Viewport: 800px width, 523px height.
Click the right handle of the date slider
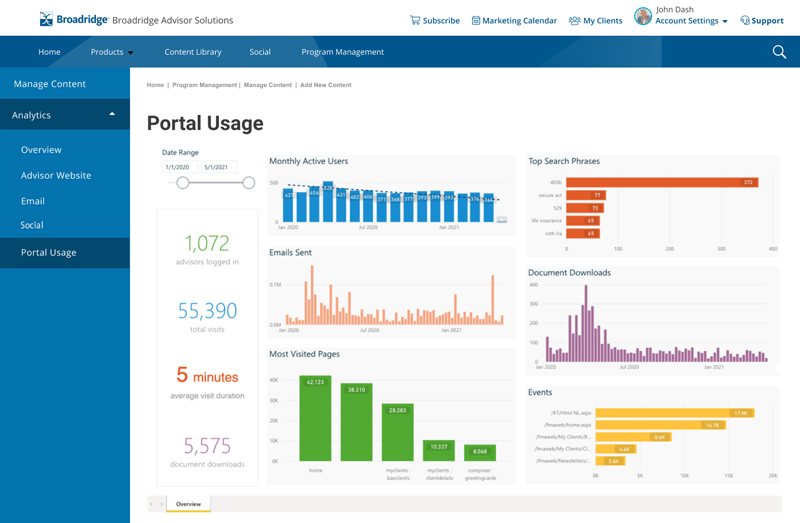pyautogui.click(x=249, y=183)
